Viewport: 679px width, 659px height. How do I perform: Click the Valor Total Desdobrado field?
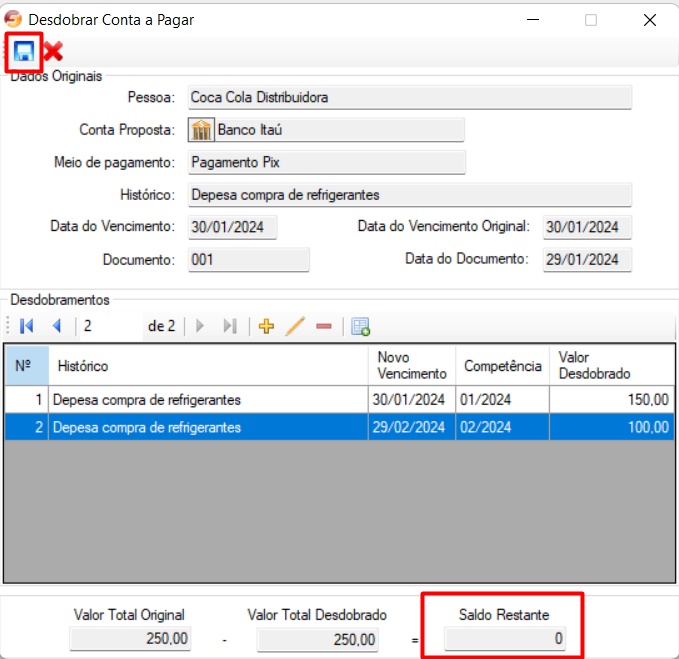(318, 640)
